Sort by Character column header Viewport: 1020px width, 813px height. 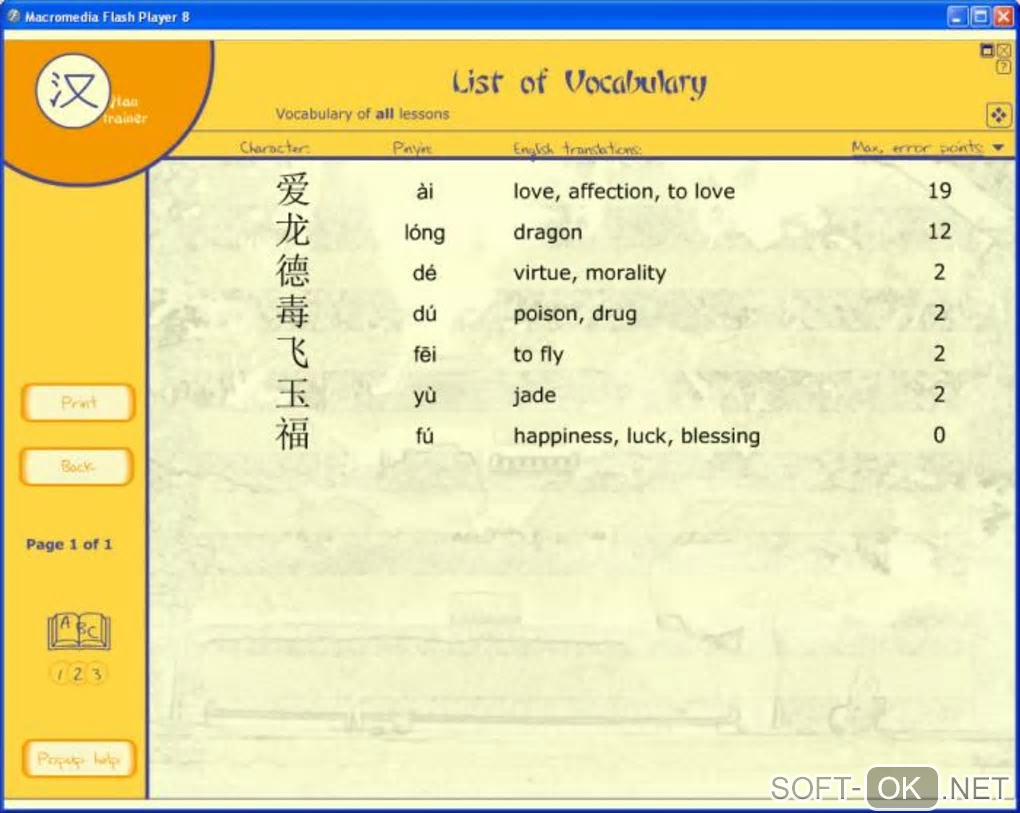[x=275, y=148]
